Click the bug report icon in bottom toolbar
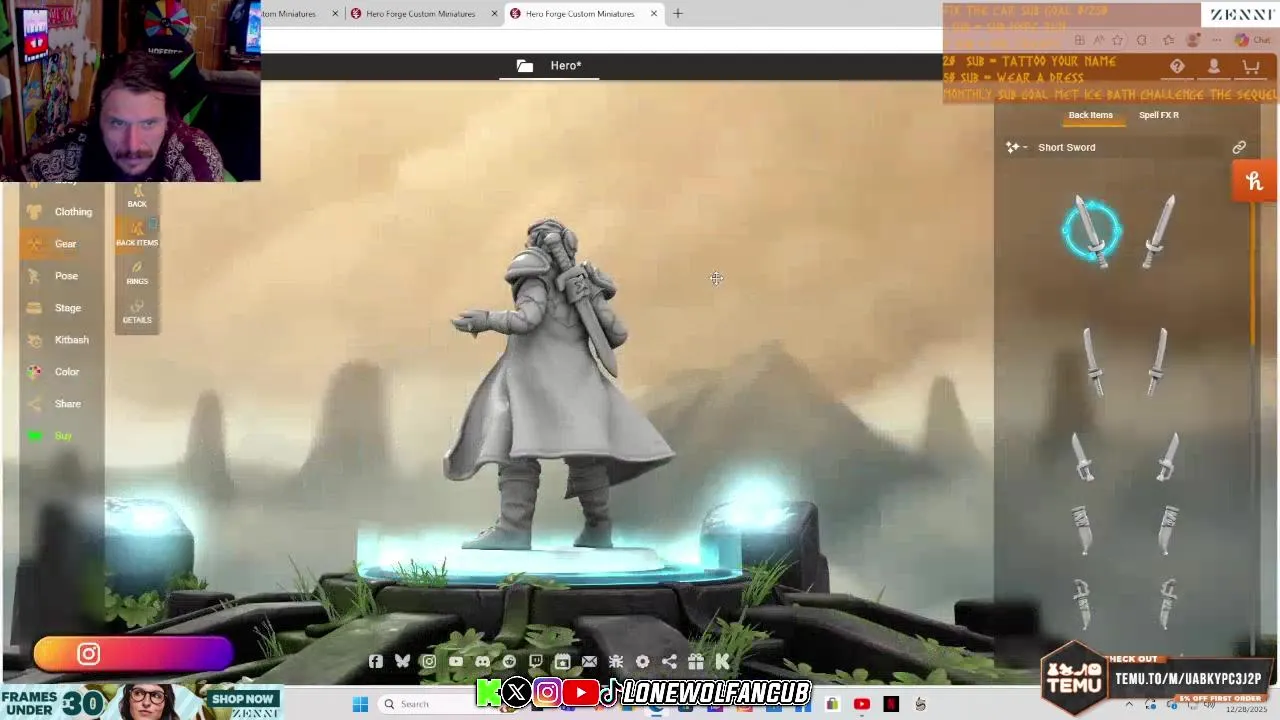This screenshot has height=720, width=1280. pyautogui.click(x=616, y=661)
